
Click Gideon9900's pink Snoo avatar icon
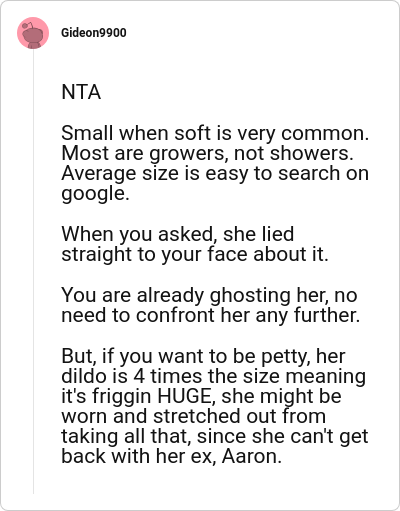(33, 33)
